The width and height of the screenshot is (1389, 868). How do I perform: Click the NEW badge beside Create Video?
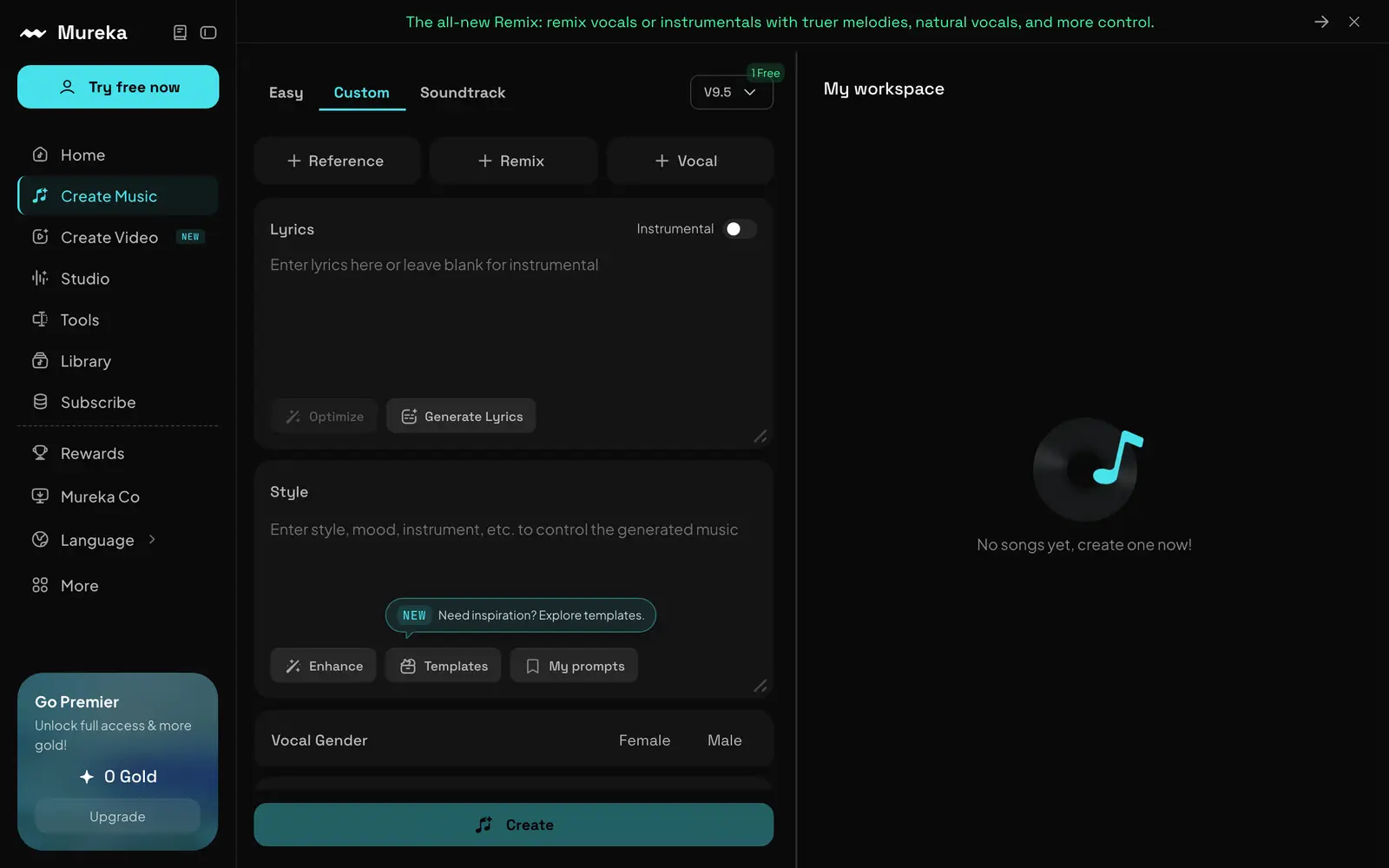click(190, 237)
